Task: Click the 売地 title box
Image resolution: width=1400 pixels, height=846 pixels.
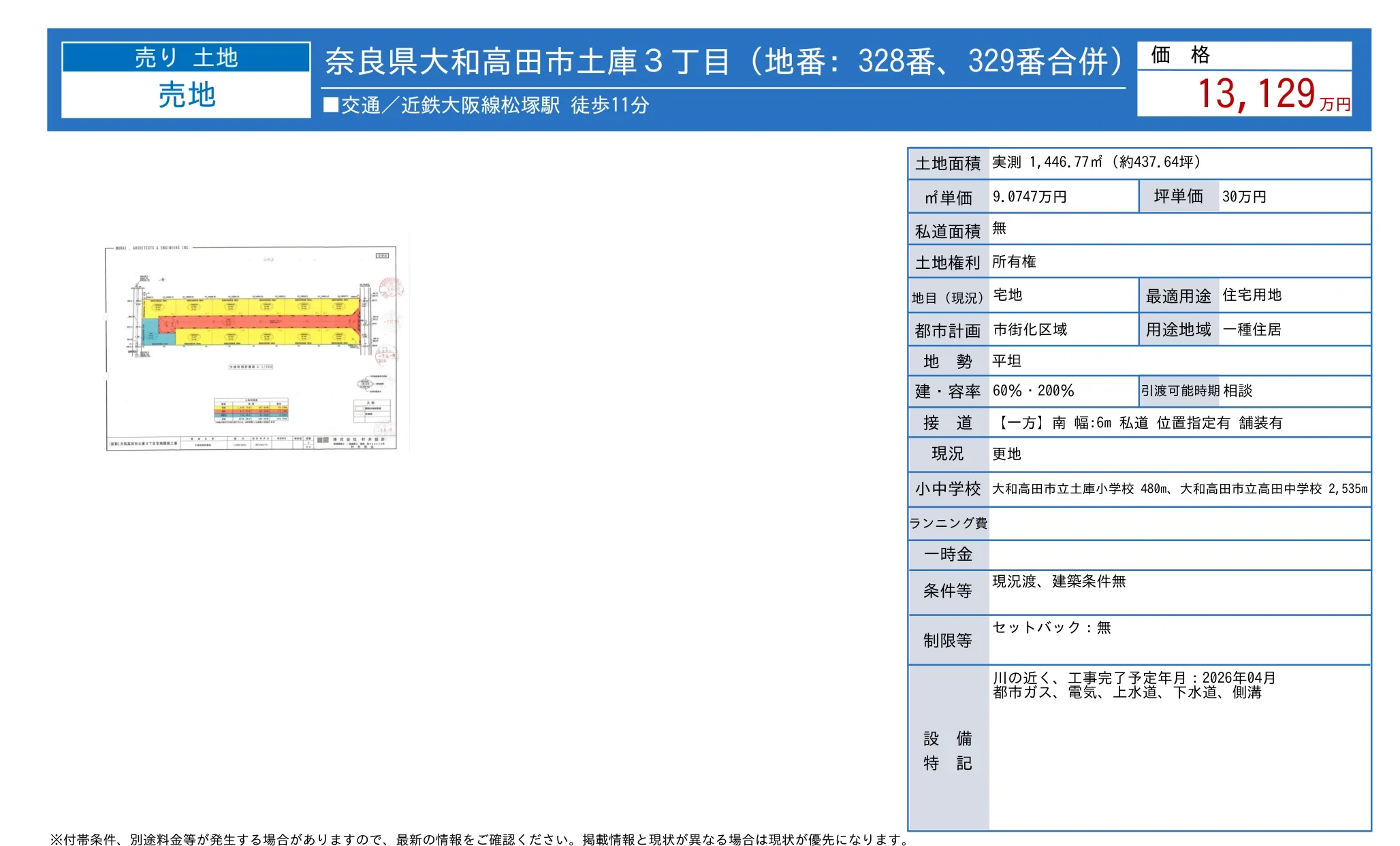Action: pos(186,95)
